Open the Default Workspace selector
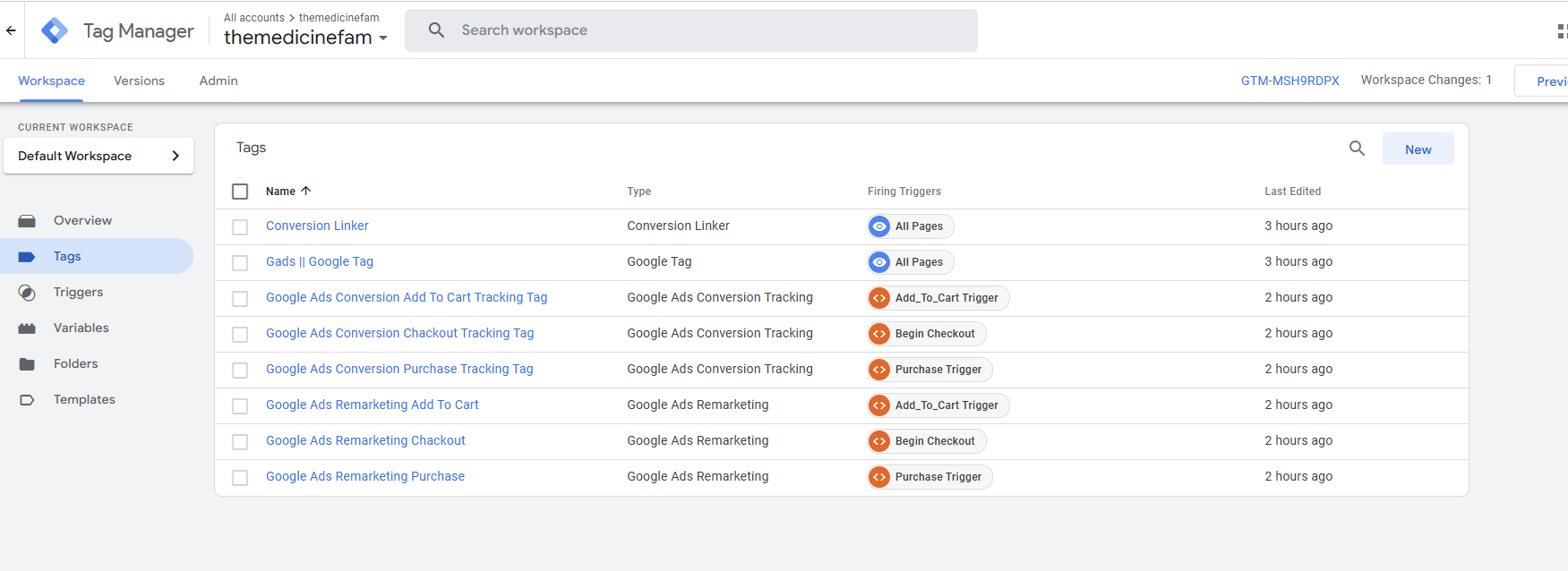This screenshot has width=1568, height=571. coord(99,156)
